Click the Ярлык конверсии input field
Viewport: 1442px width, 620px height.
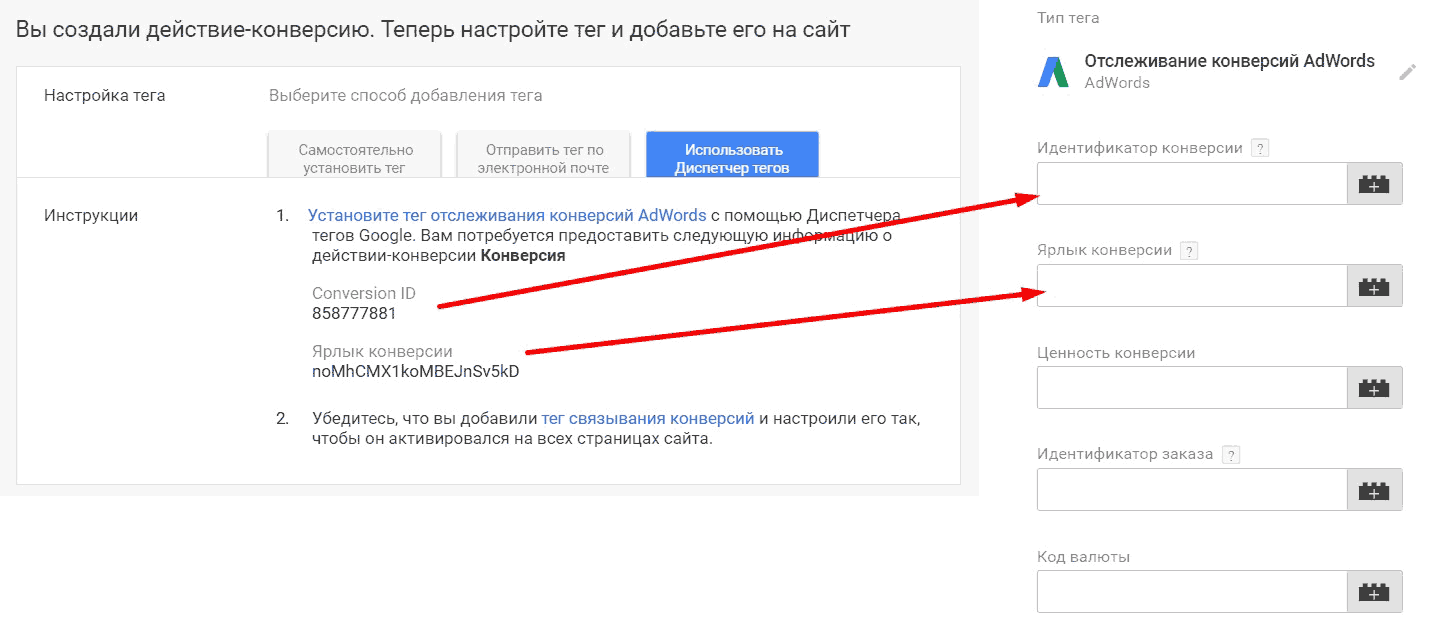(x=1192, y=286)
